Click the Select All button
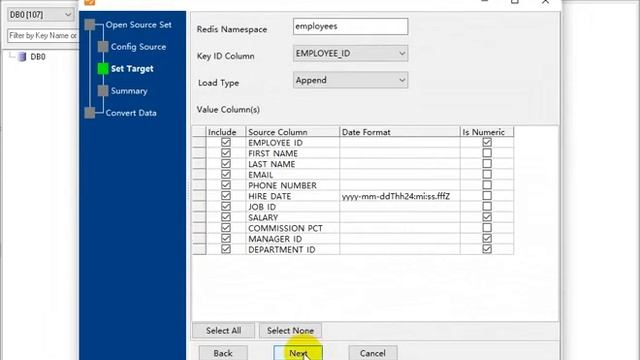This screenshot has height=360, width=640. coord(223,331)
